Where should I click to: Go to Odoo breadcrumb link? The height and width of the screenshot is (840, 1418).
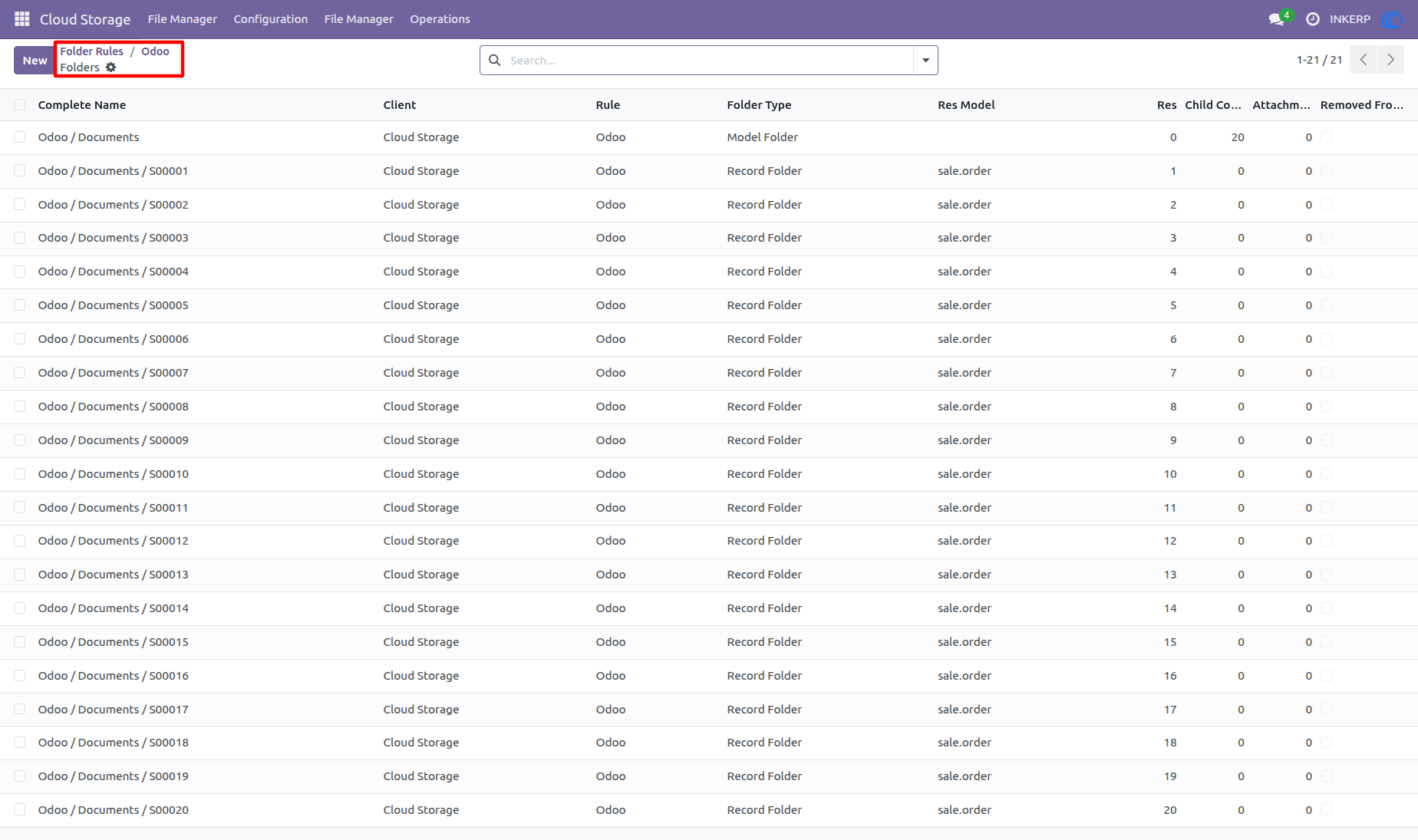(x=155, y=51)
